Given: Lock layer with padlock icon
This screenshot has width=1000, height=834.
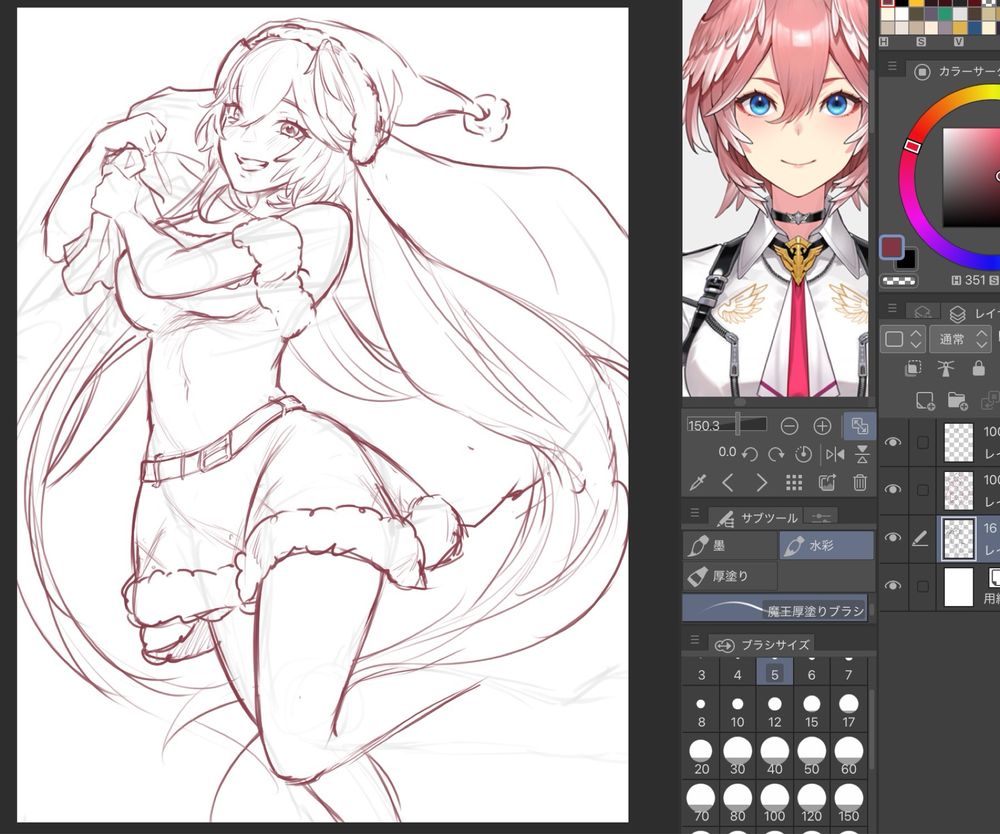Looking at the screenshot, I should tap(978, 368).
